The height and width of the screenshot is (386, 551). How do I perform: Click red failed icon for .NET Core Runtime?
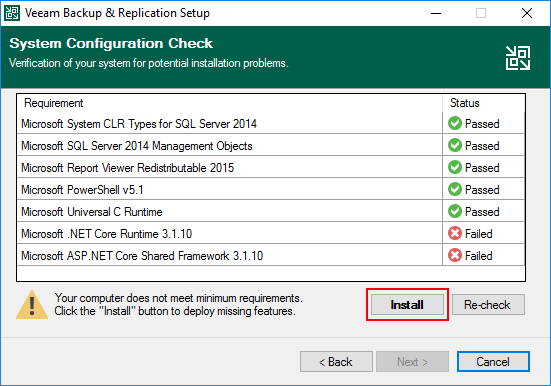pos(455,233)
